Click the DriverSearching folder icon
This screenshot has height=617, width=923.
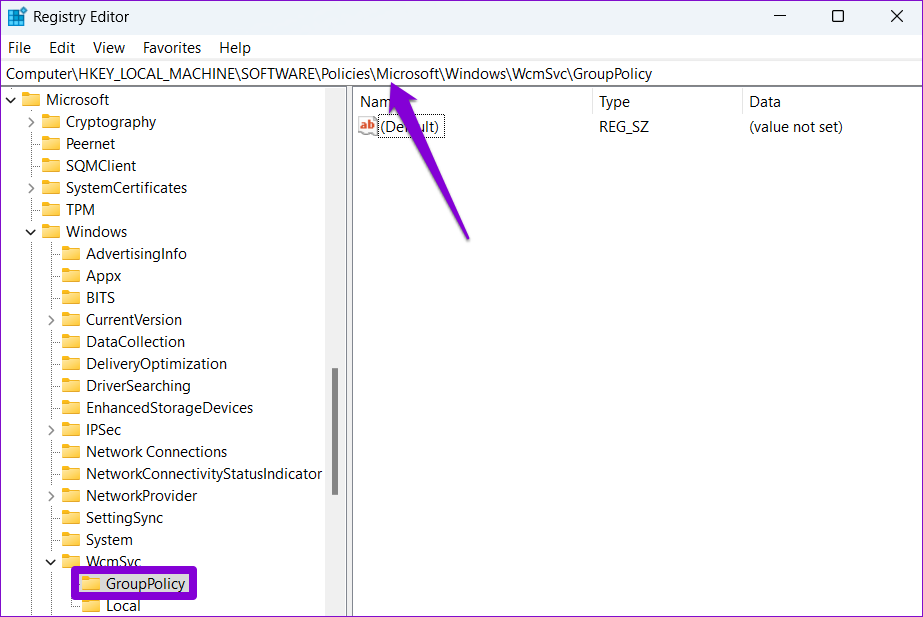(71, 386)
